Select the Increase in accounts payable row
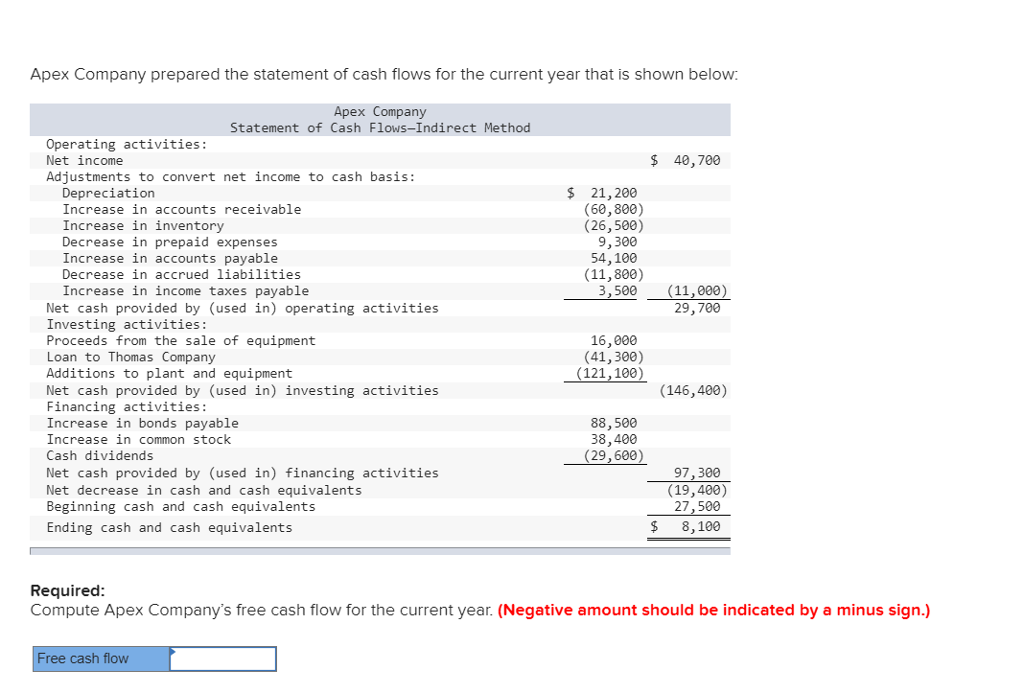The height and width of the screenshot is (693, 1024). coord(158,258)
